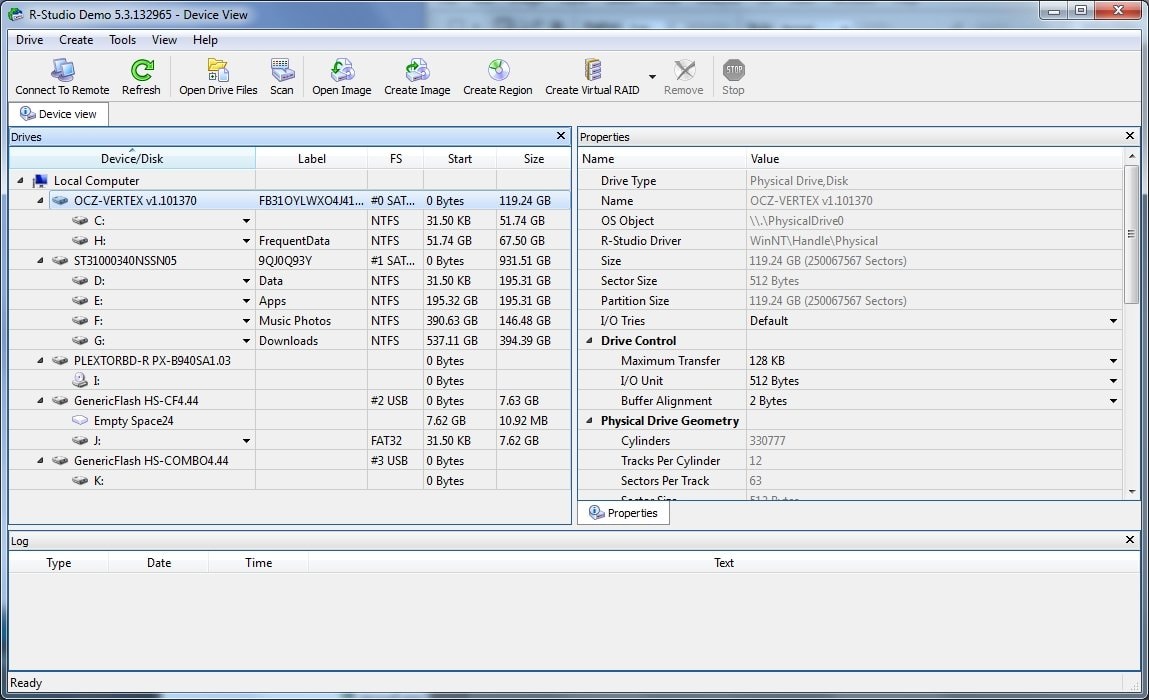Click the Properties panel scroll-up arrow
Viewport: 1149px width, 700px height.
(x=1131, y=156)
